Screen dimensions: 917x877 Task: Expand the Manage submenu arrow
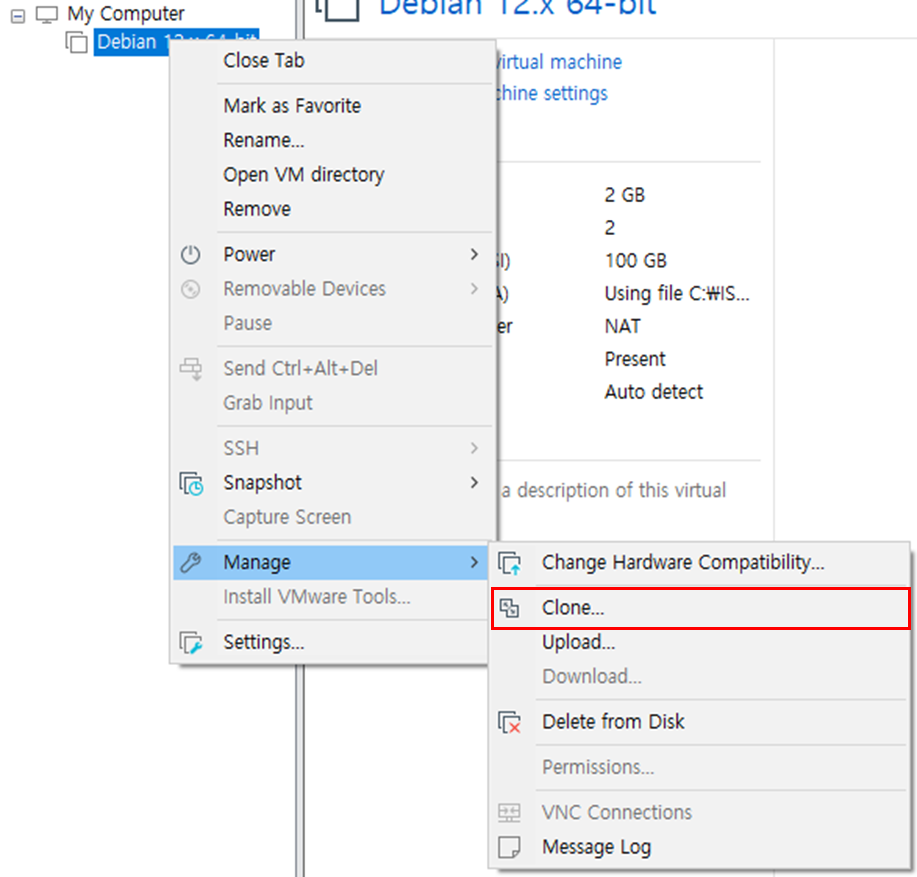pyautogui.click(x=474, y=562)
